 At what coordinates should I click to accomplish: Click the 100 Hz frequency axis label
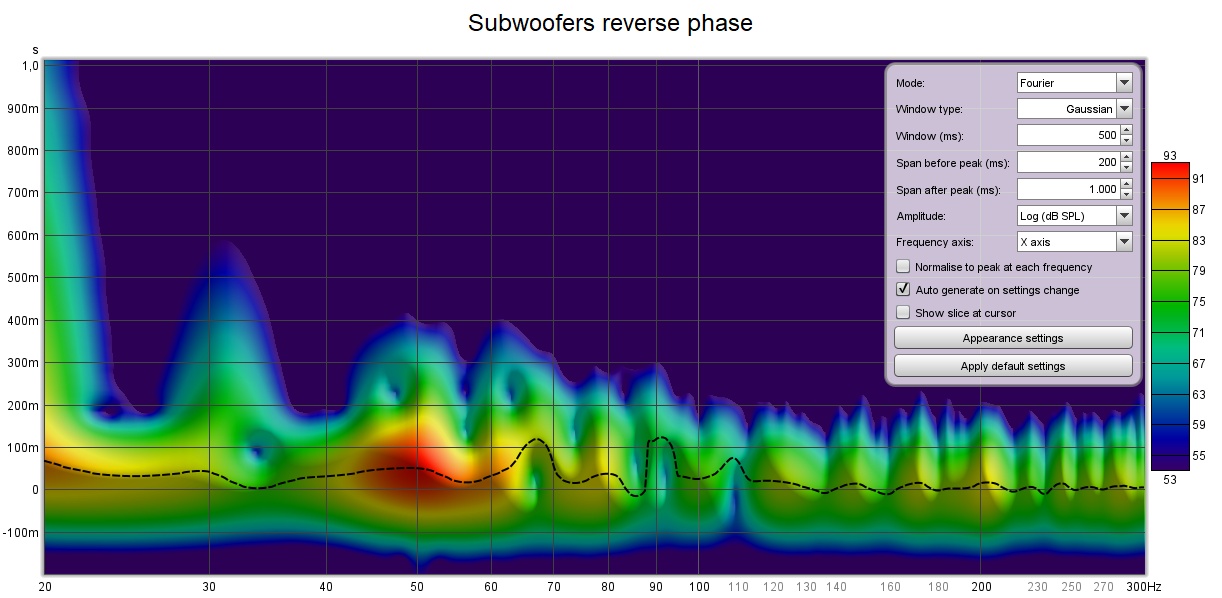700,586
